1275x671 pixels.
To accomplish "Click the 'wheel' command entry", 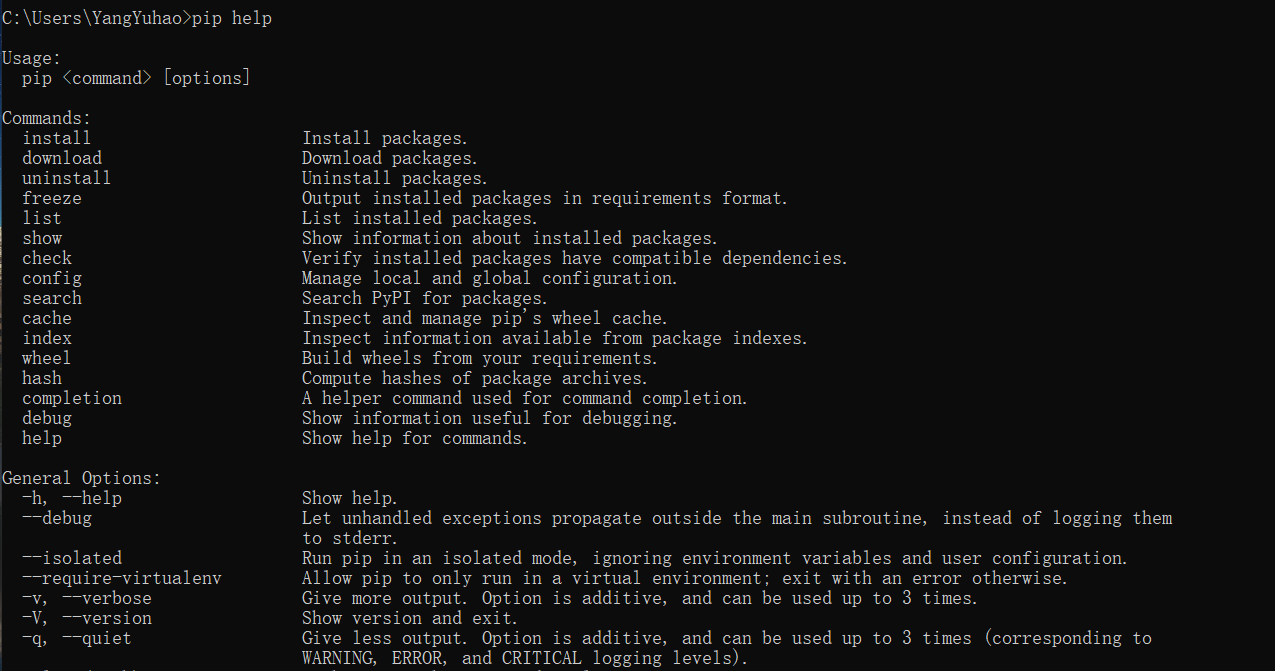I will coord(47,358).
